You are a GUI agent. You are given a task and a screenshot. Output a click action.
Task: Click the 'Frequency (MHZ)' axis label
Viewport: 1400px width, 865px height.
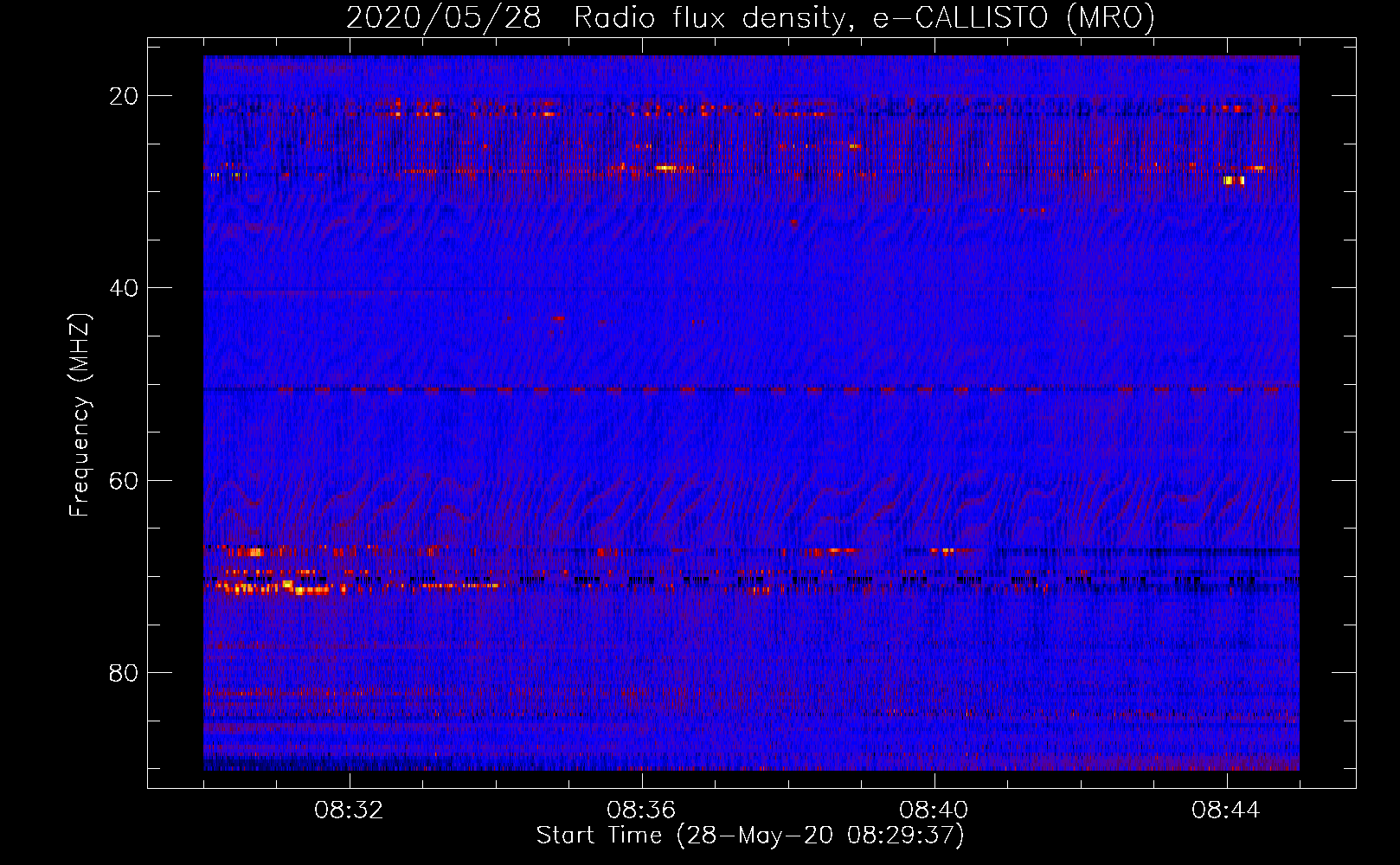80,415
